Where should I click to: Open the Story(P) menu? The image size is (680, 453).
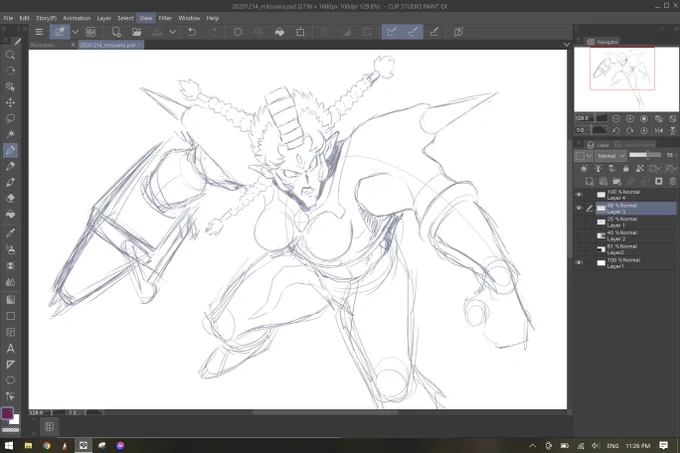click(46, 18)
